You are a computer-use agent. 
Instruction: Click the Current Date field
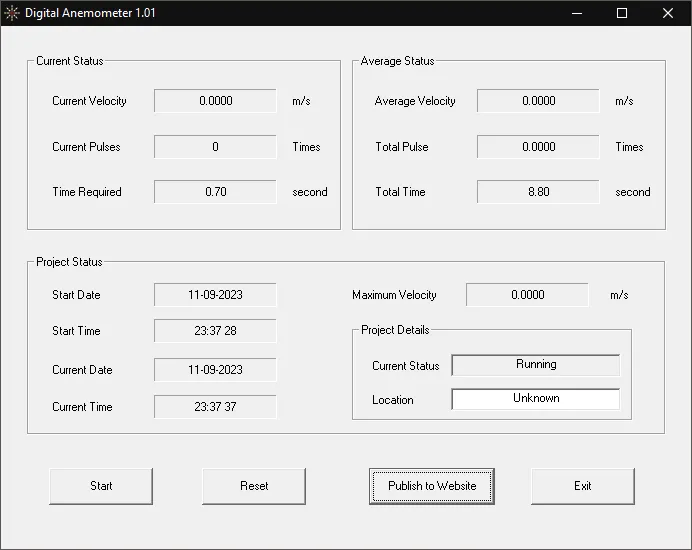point(215,370)
